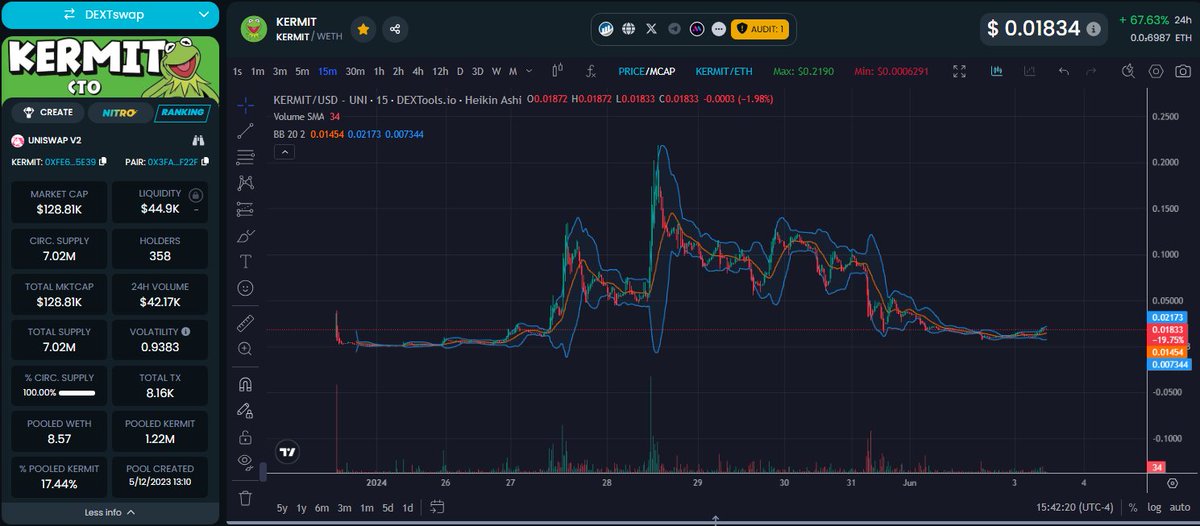
Task: Click the price info icon beside $0.01834
Action: (x=1093, y=29)
